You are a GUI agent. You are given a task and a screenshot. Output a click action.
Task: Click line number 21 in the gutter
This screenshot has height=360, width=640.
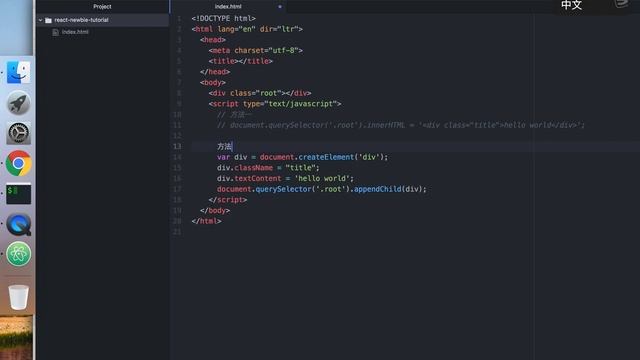(177, 231)
